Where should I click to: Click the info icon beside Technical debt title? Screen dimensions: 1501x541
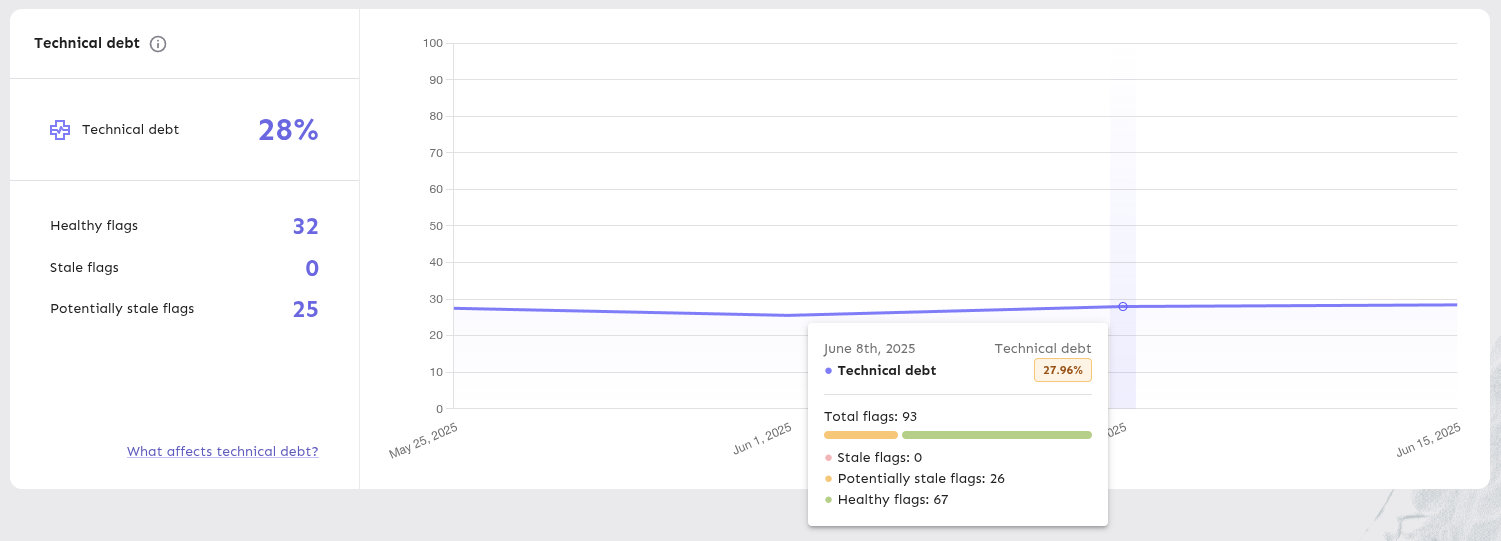pos(158,44)
